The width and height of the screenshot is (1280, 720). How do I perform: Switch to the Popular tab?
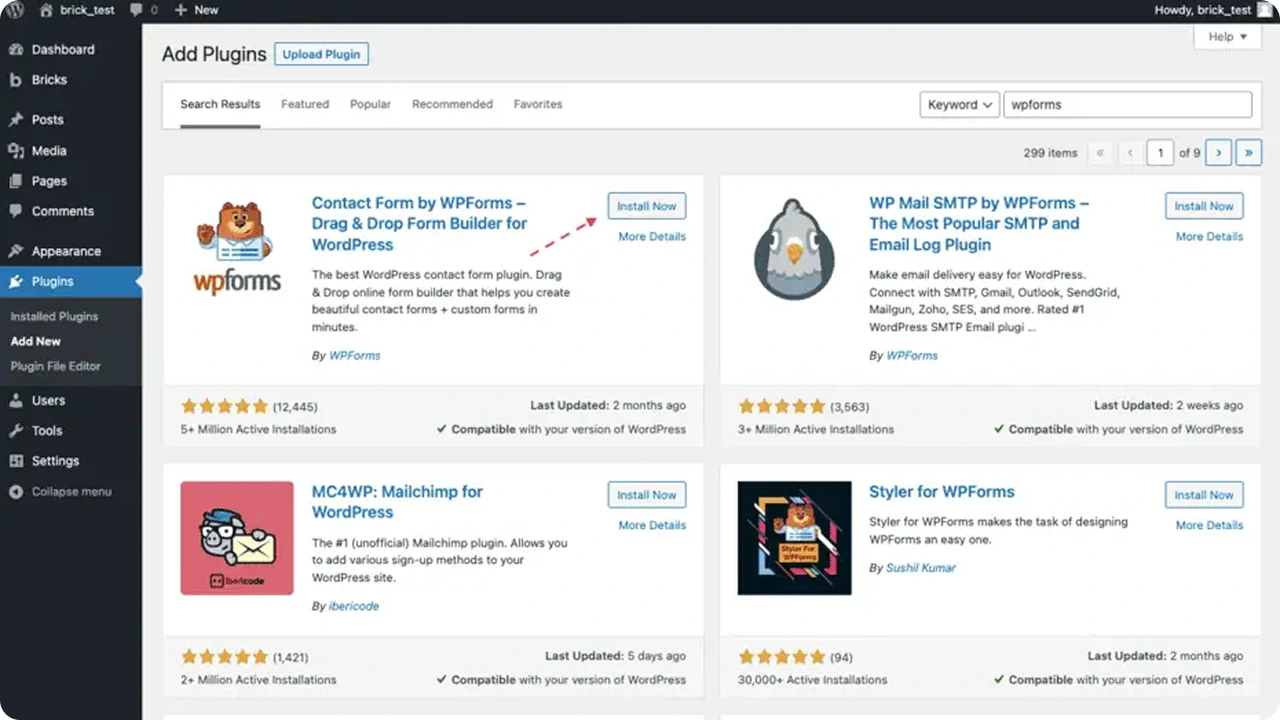(x=370, y=104)
